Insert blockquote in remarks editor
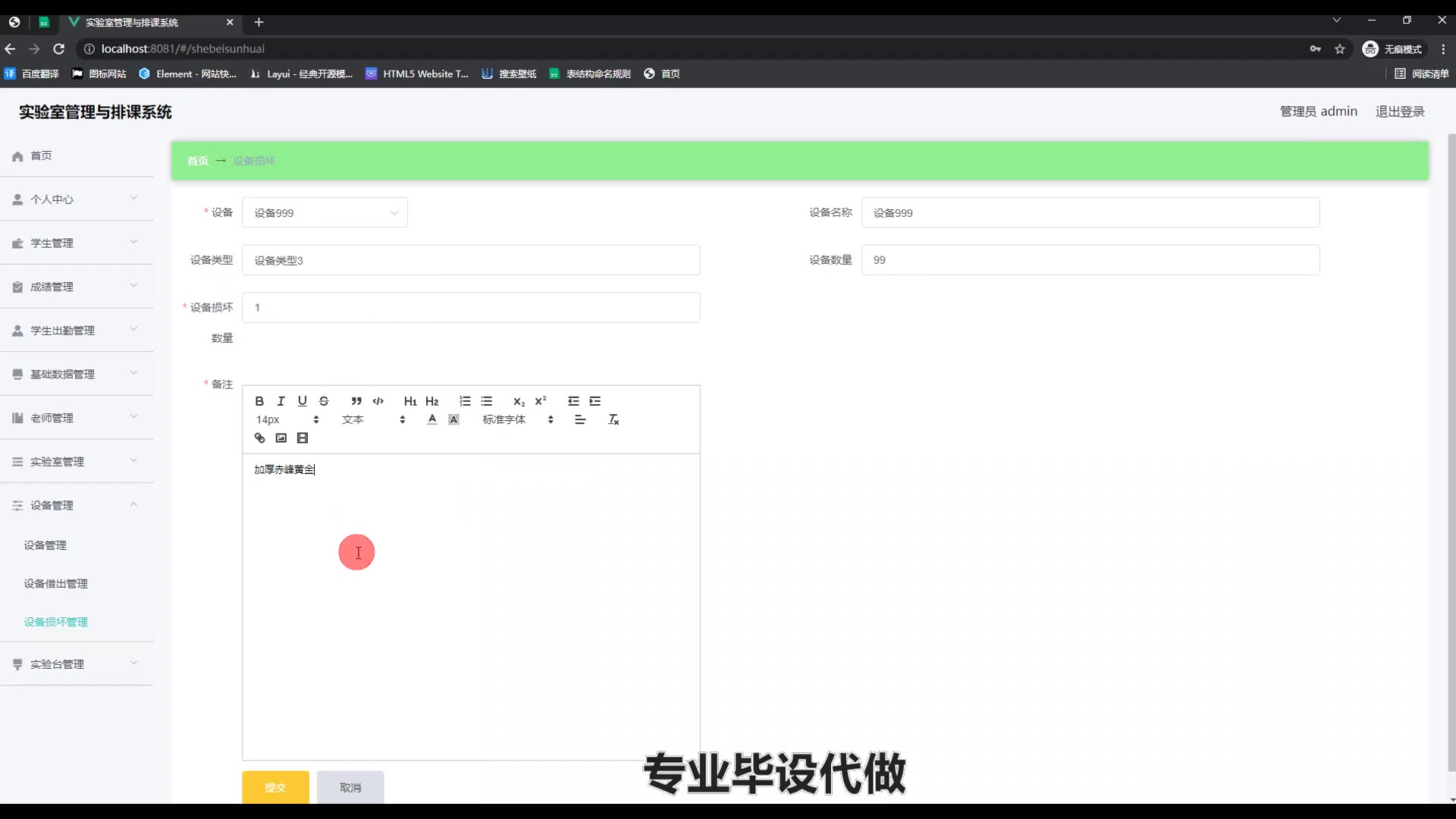This screenshot has height=819, width=1456. coord(356,401)
